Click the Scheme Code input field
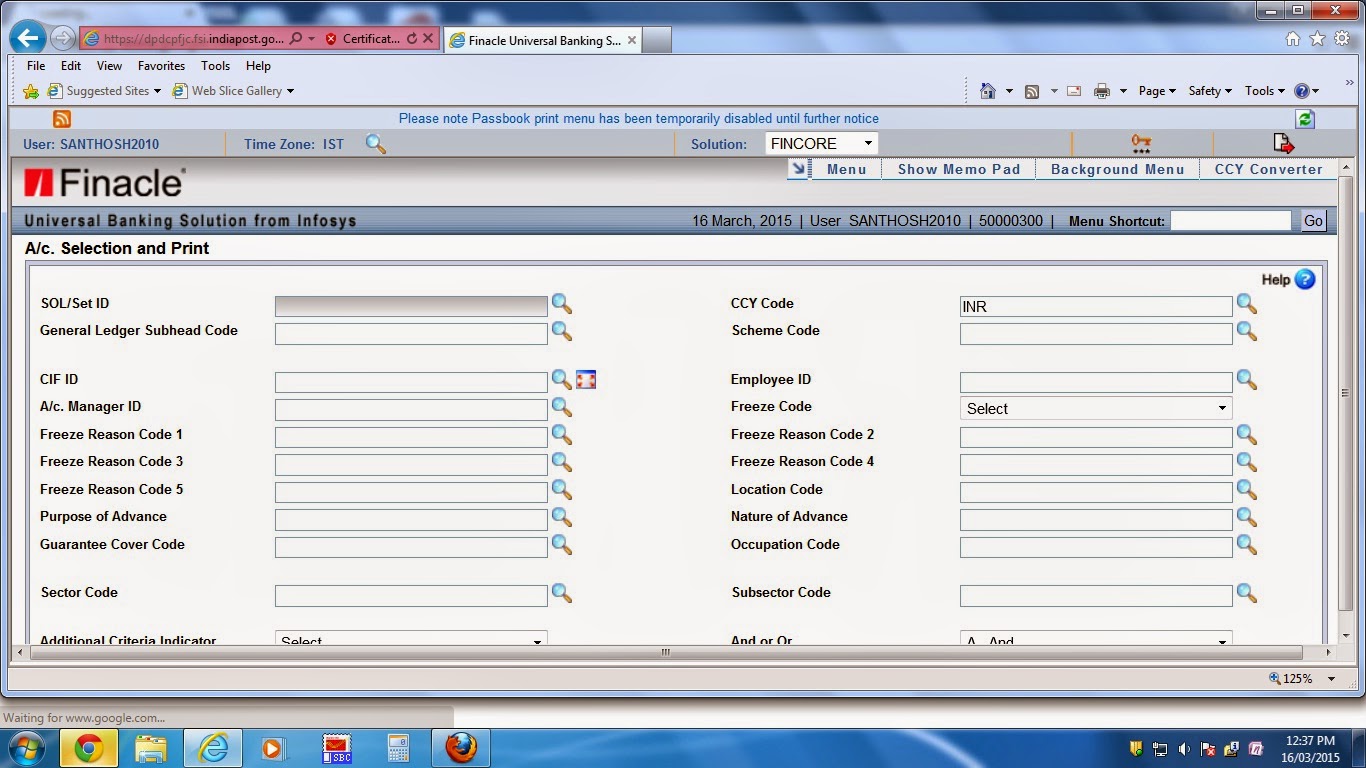1366x768 pixels. tap(1096, 334)
